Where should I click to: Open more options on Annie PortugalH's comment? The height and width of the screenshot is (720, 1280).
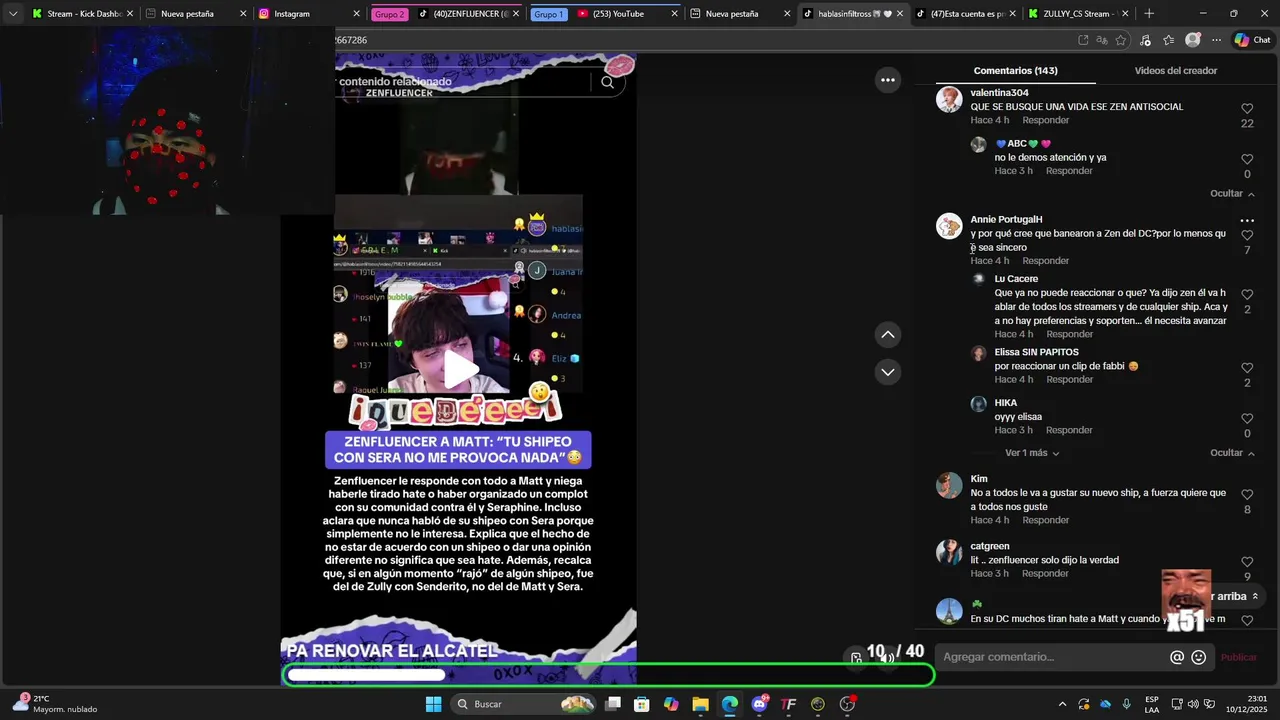click(x=1247, y=220)
